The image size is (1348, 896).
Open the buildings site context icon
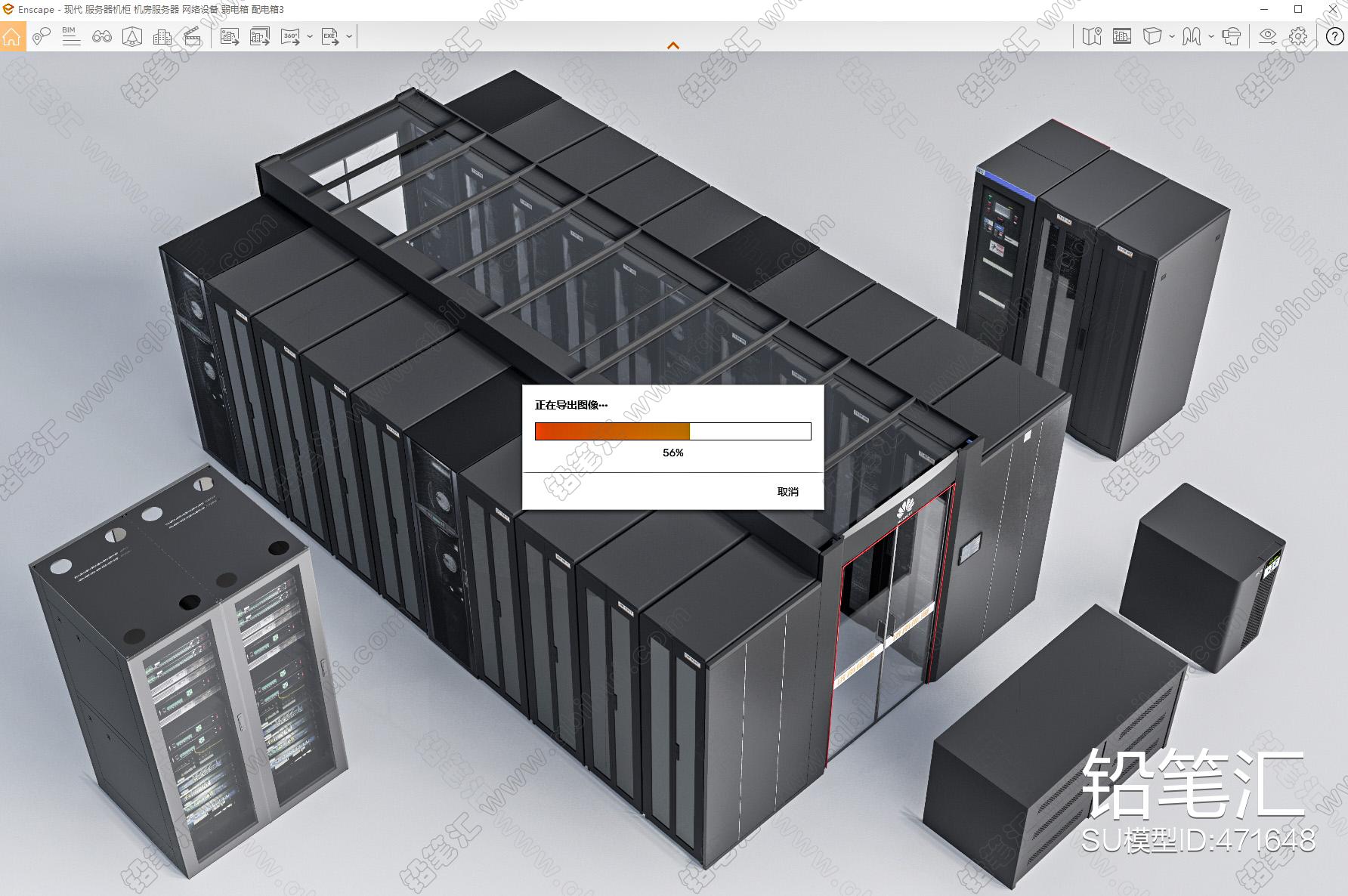(162, 36)
